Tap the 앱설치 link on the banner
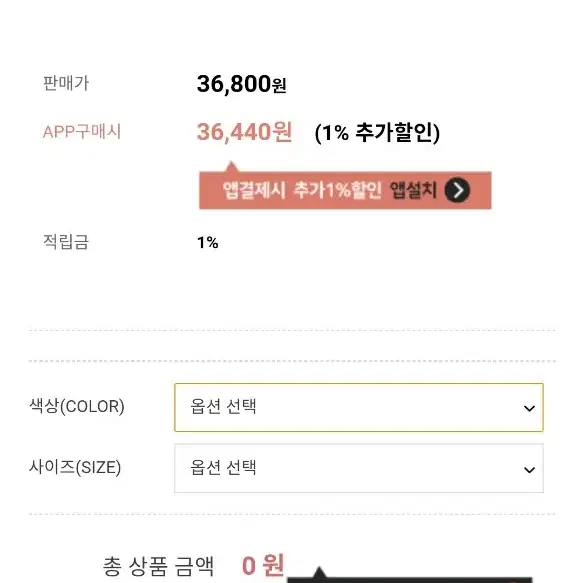 click(x=413, y=190)
